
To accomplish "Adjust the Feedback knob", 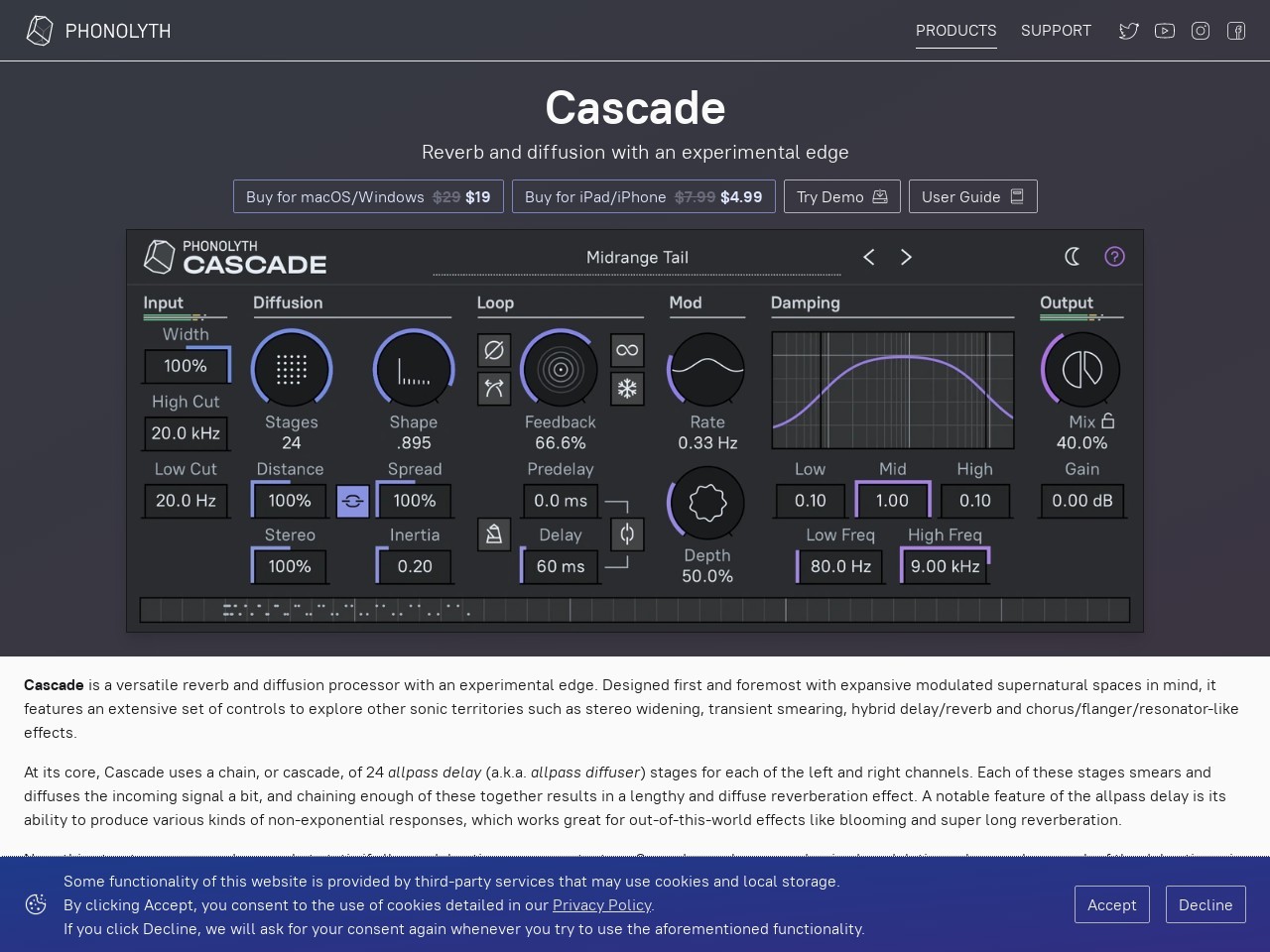I will 560,369.
